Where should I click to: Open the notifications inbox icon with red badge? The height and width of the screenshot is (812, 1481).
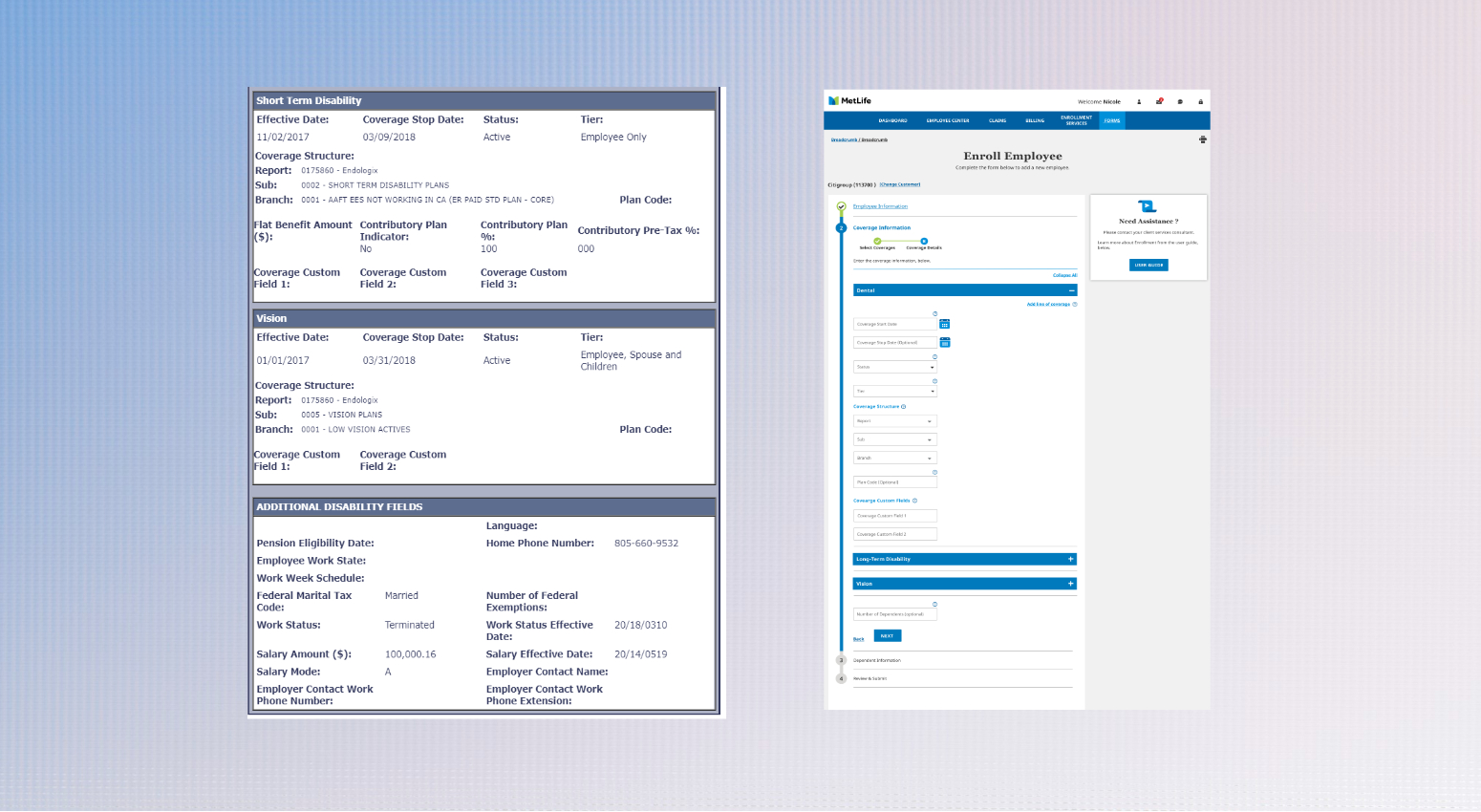(1159, 101)
